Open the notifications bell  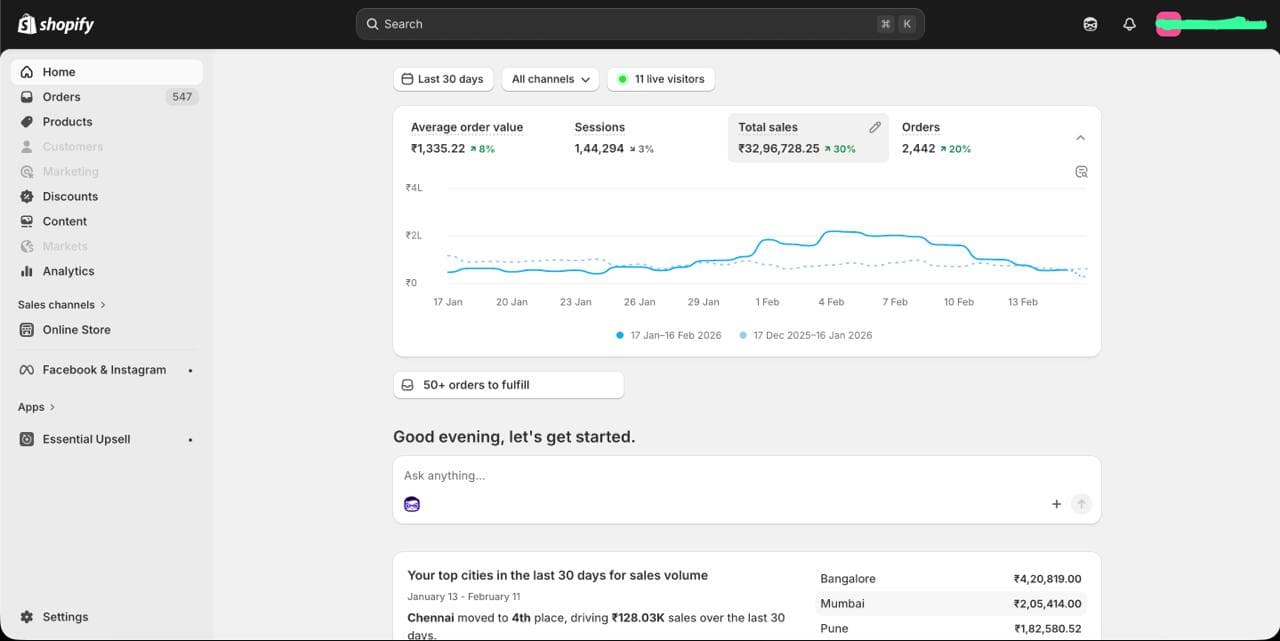(x=1129, y=24)
